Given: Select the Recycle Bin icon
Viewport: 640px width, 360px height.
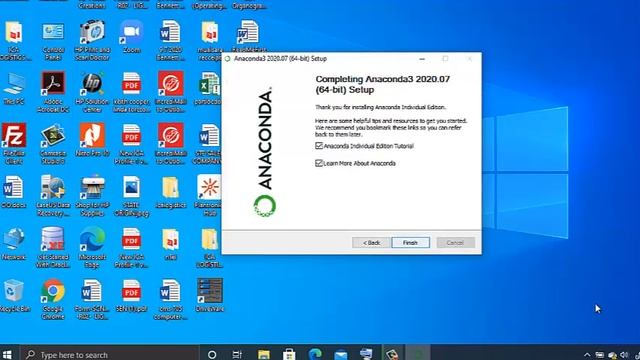Looking at the screenshot, I should click(14, 296).
